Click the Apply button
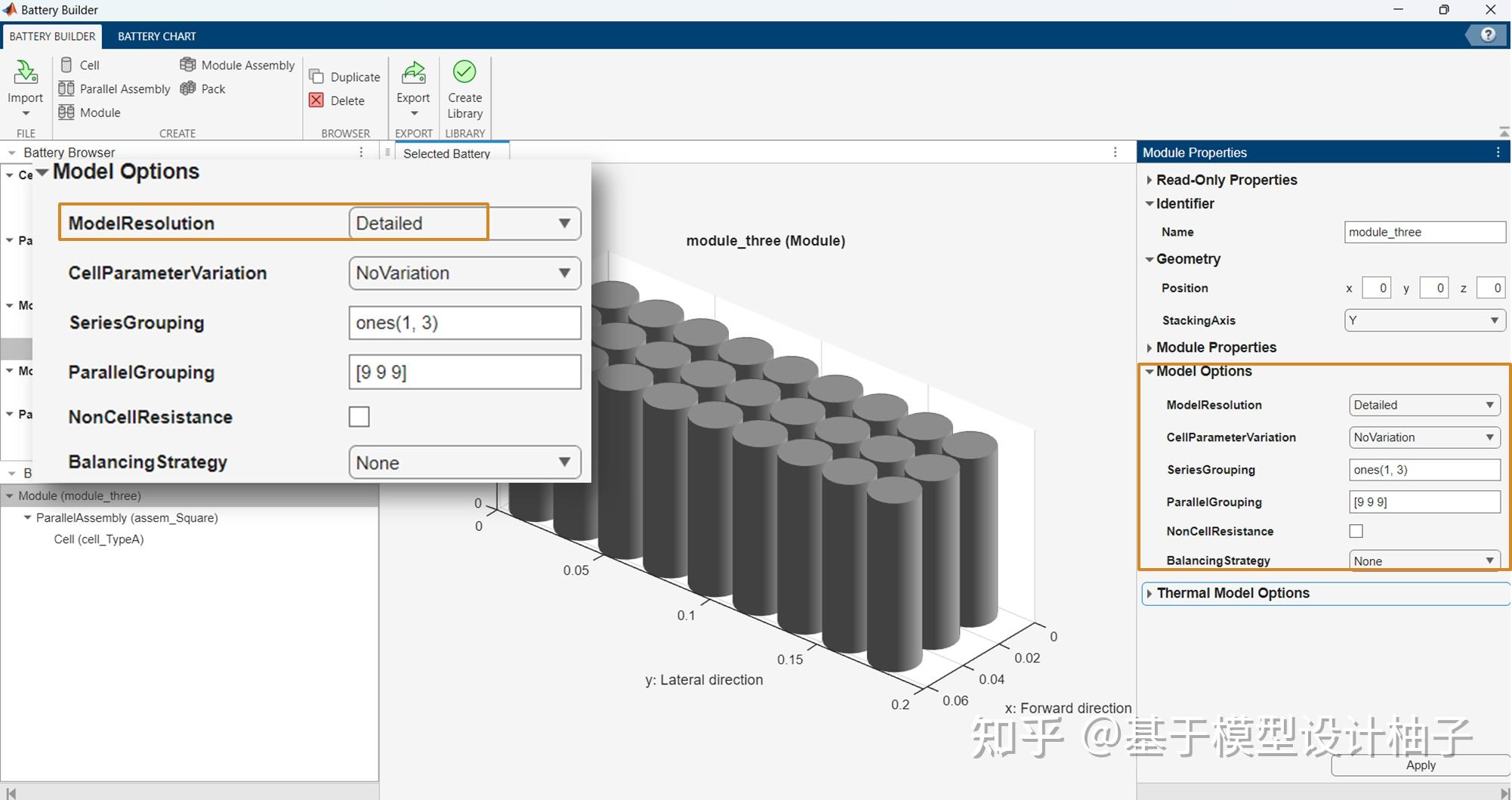 (1421, 764)
